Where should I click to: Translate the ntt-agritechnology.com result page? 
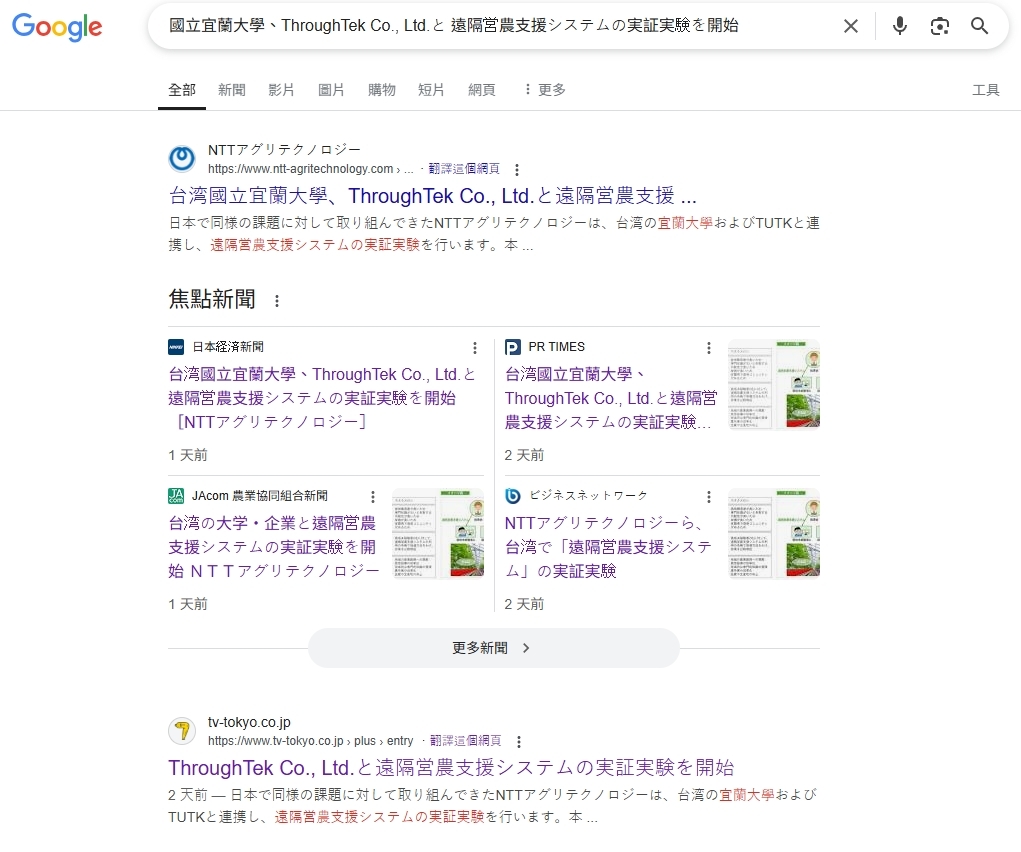464,169
